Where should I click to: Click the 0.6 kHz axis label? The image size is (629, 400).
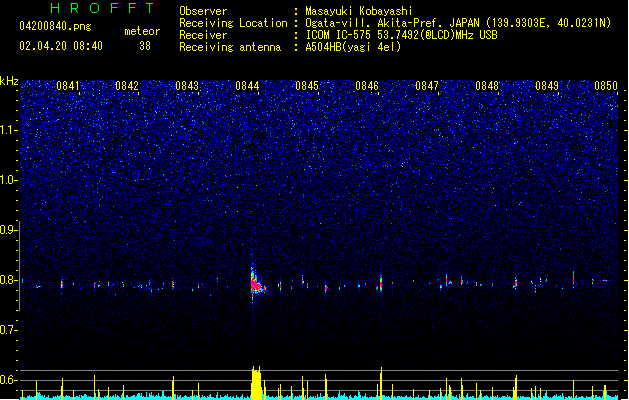pyautogui.click(x=9, y=380)
